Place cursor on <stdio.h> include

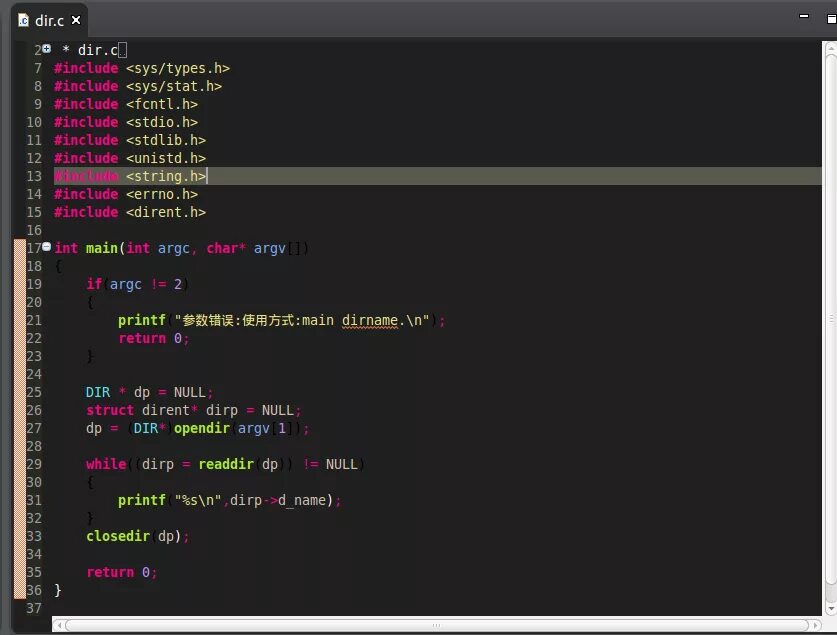(162, 122)
